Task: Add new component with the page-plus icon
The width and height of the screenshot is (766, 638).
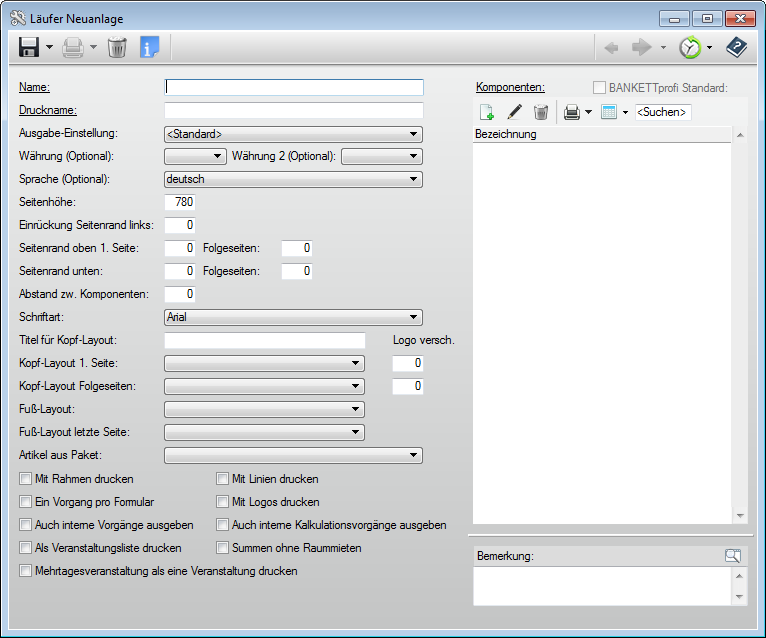Action: click(x=487, y=113)
